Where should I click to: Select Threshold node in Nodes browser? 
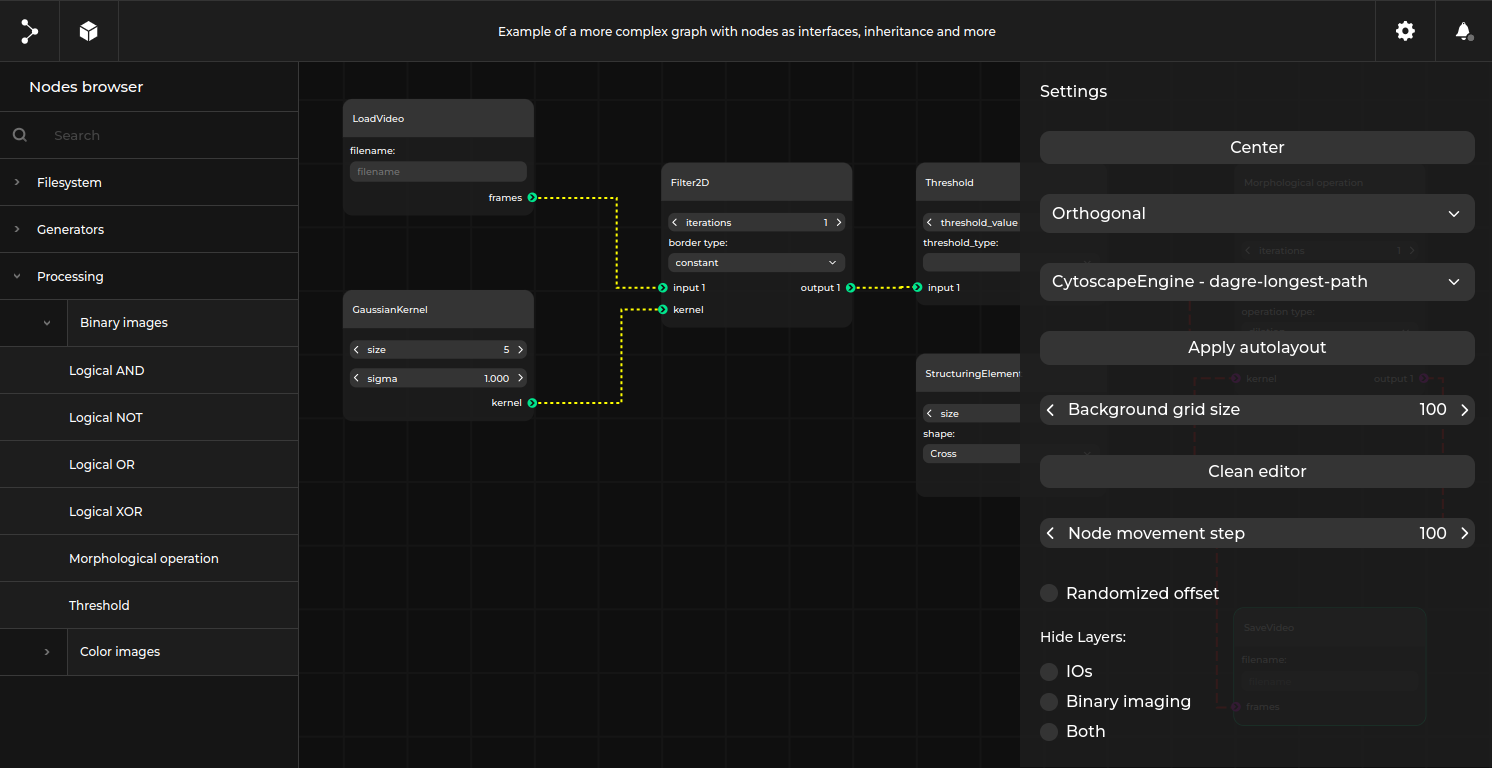(149, 606)
